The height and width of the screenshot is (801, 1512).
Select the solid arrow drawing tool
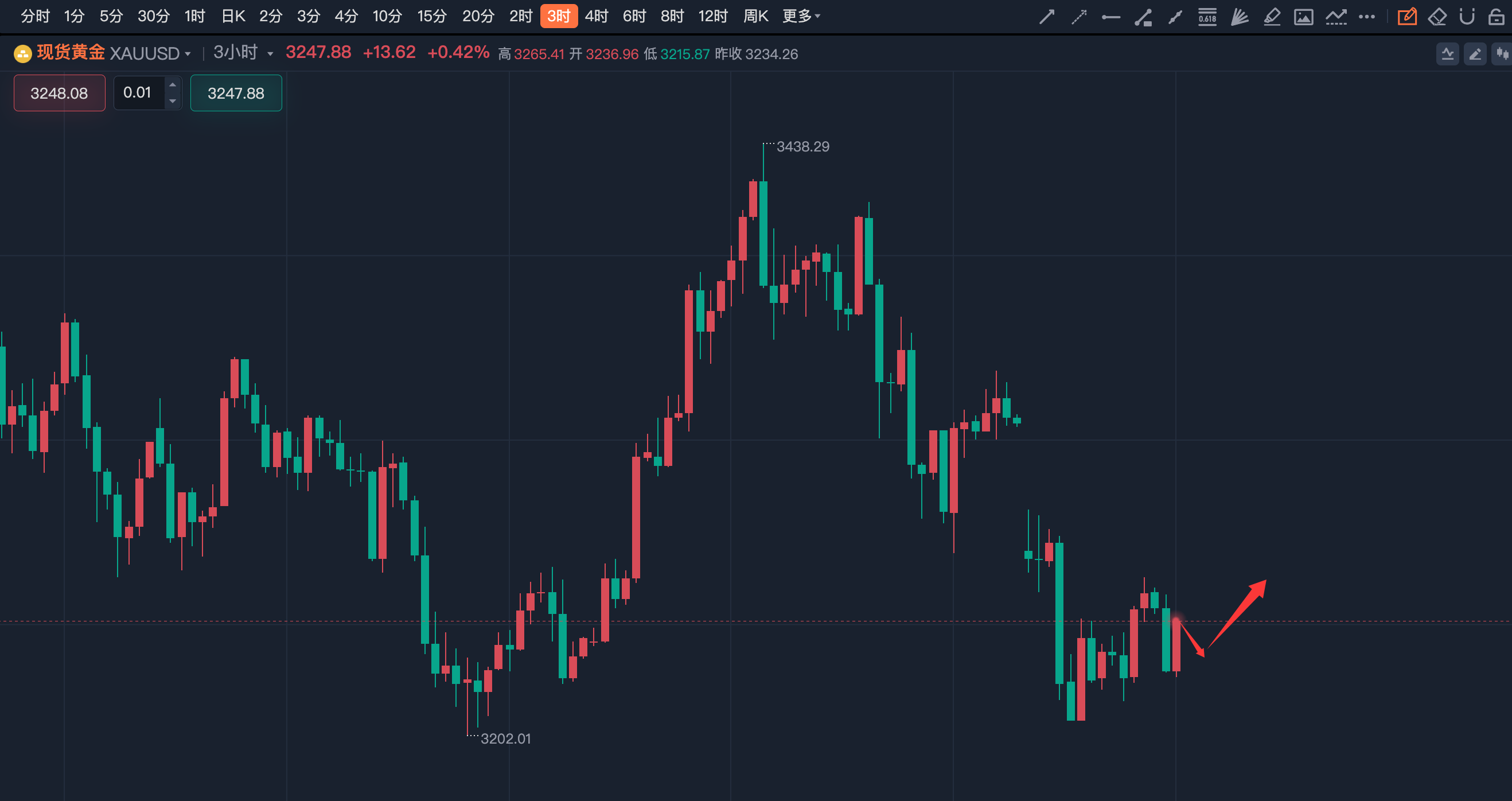point(1047,17)
